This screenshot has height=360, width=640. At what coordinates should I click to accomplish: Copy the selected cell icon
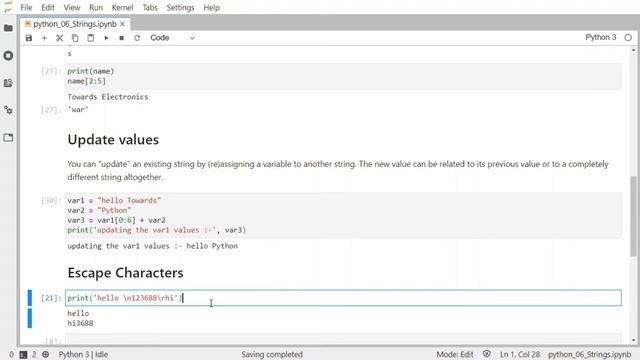tap(75, 38)
